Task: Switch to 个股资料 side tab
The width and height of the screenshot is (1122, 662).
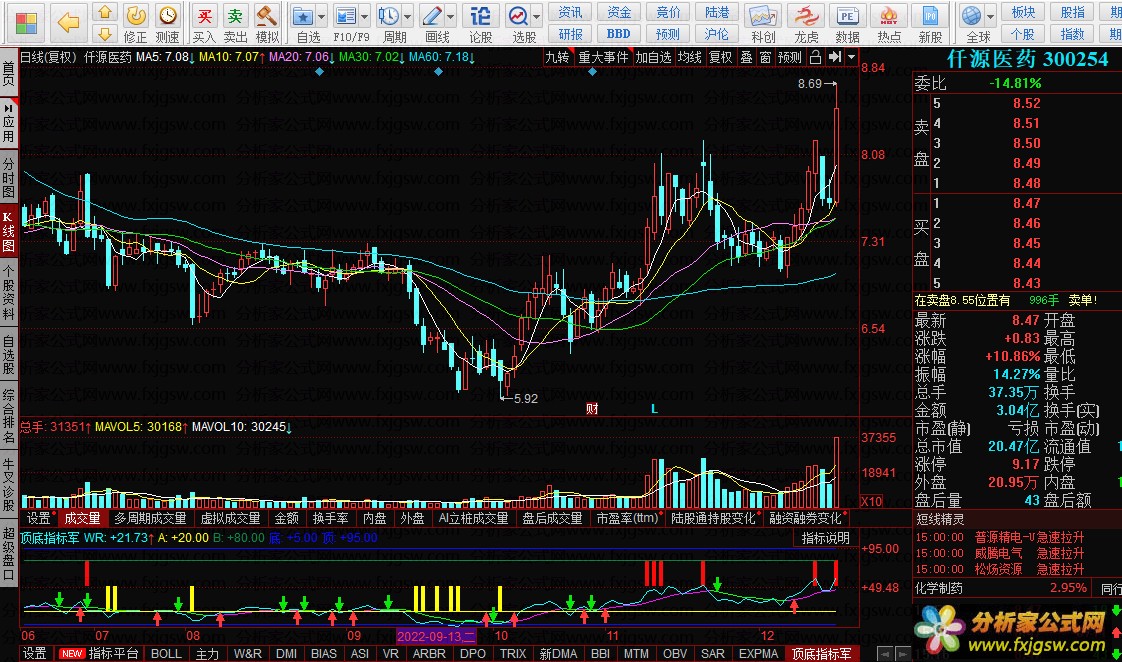Action: (x=9, y=293)
